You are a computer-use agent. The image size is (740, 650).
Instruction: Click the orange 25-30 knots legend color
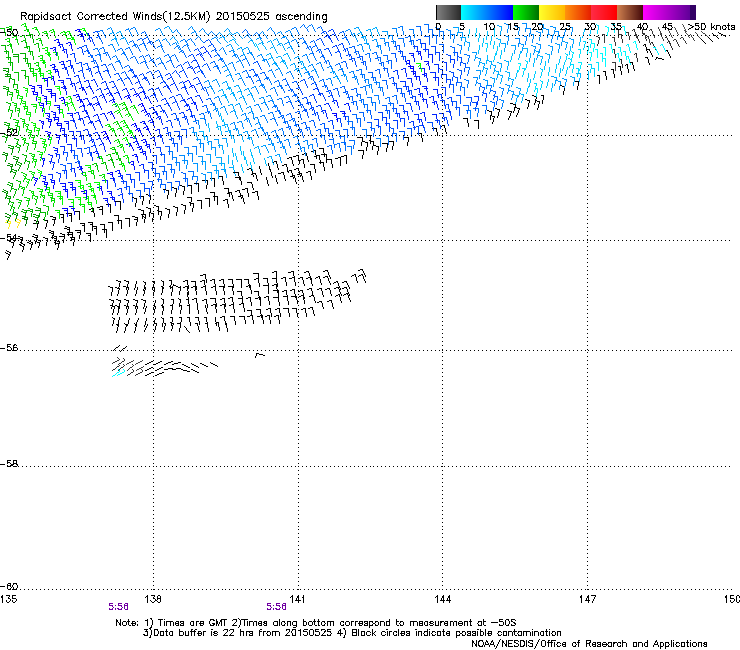pyautogui.click(x=578, y=12)
